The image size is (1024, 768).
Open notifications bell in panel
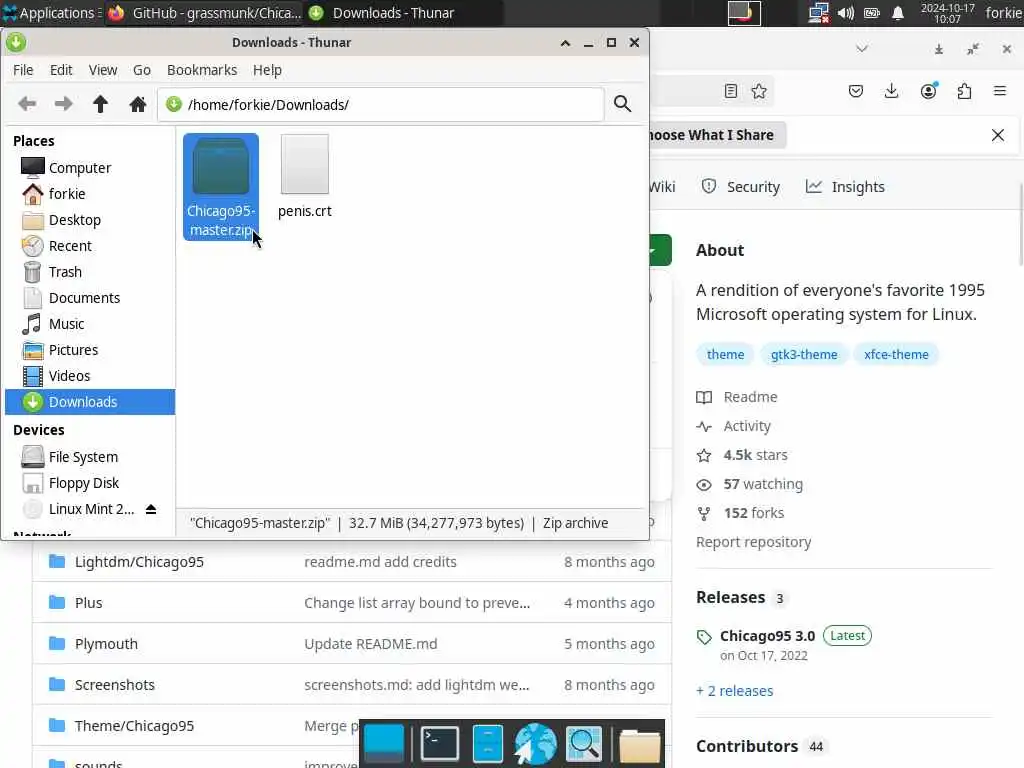[898, 13]
